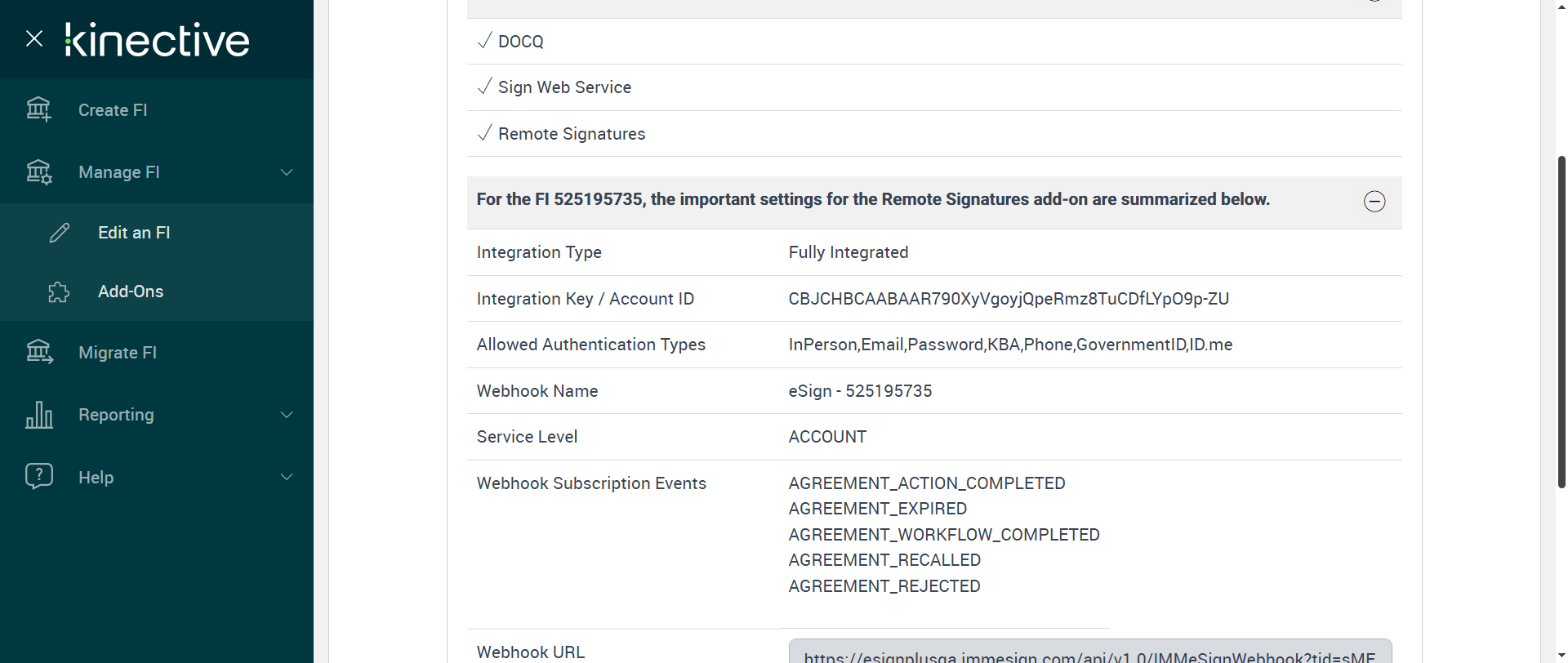Click the Manage FI bank gear icon
1568x663 pixels.
pos(38,172)
